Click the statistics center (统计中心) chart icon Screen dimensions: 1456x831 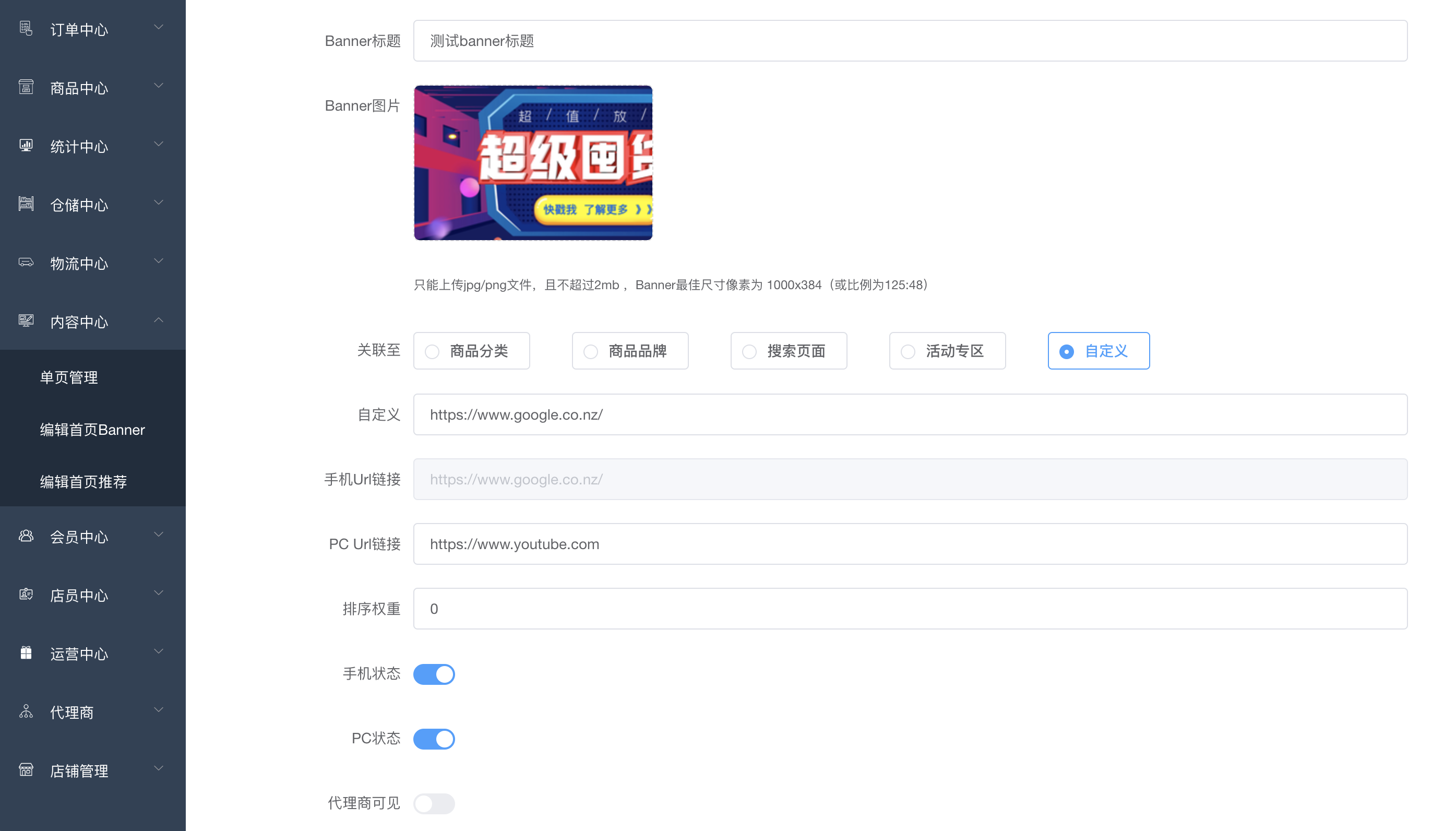click(26, 145)
